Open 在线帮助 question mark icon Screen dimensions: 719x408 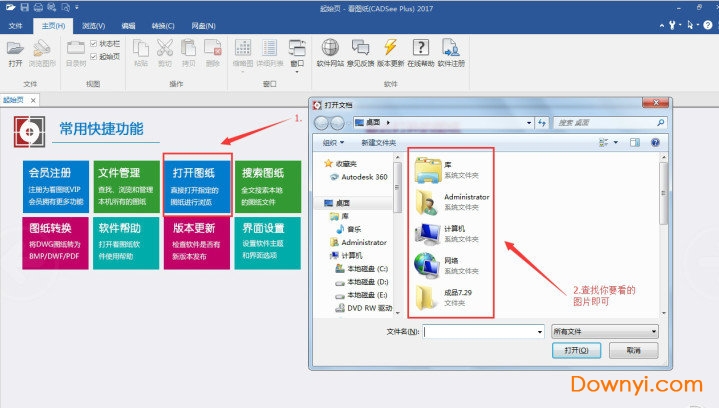420,47
